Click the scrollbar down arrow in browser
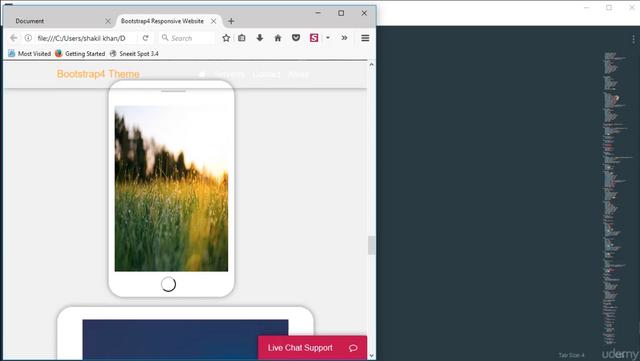The image size is (640, 361). pyautogui.click(x=371, y=356)
